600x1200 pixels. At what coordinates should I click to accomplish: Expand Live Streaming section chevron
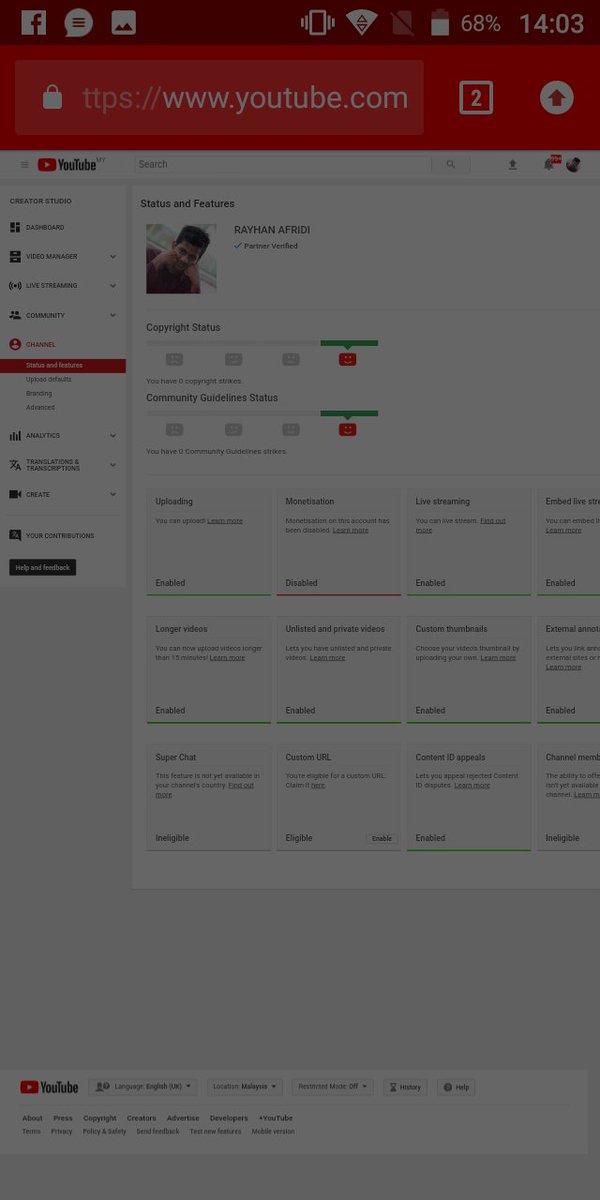point(113,286)
